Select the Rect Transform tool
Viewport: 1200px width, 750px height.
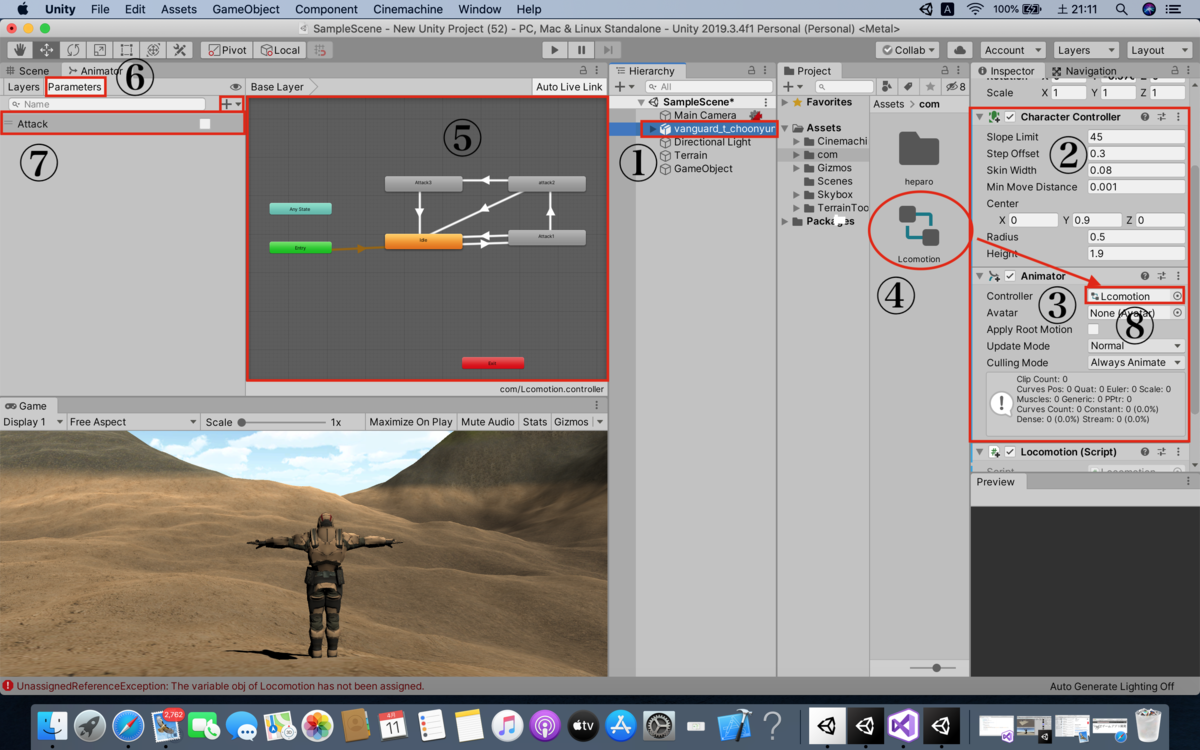pos(127,50)
